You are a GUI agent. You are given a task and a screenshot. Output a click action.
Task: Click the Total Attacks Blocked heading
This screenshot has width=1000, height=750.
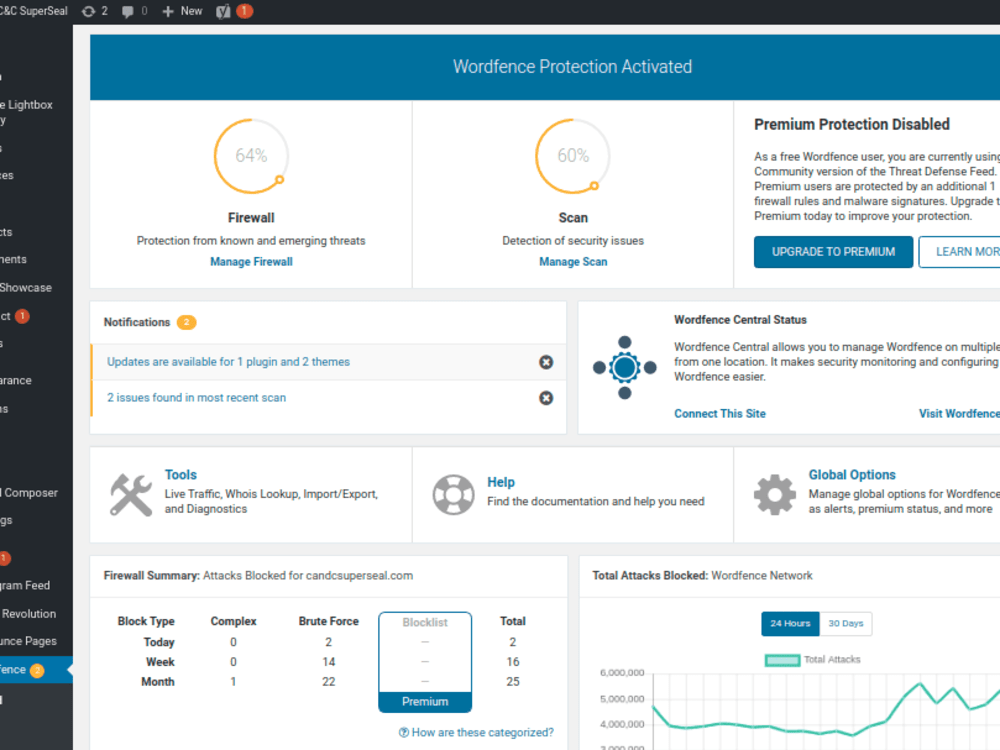(650, 575)
